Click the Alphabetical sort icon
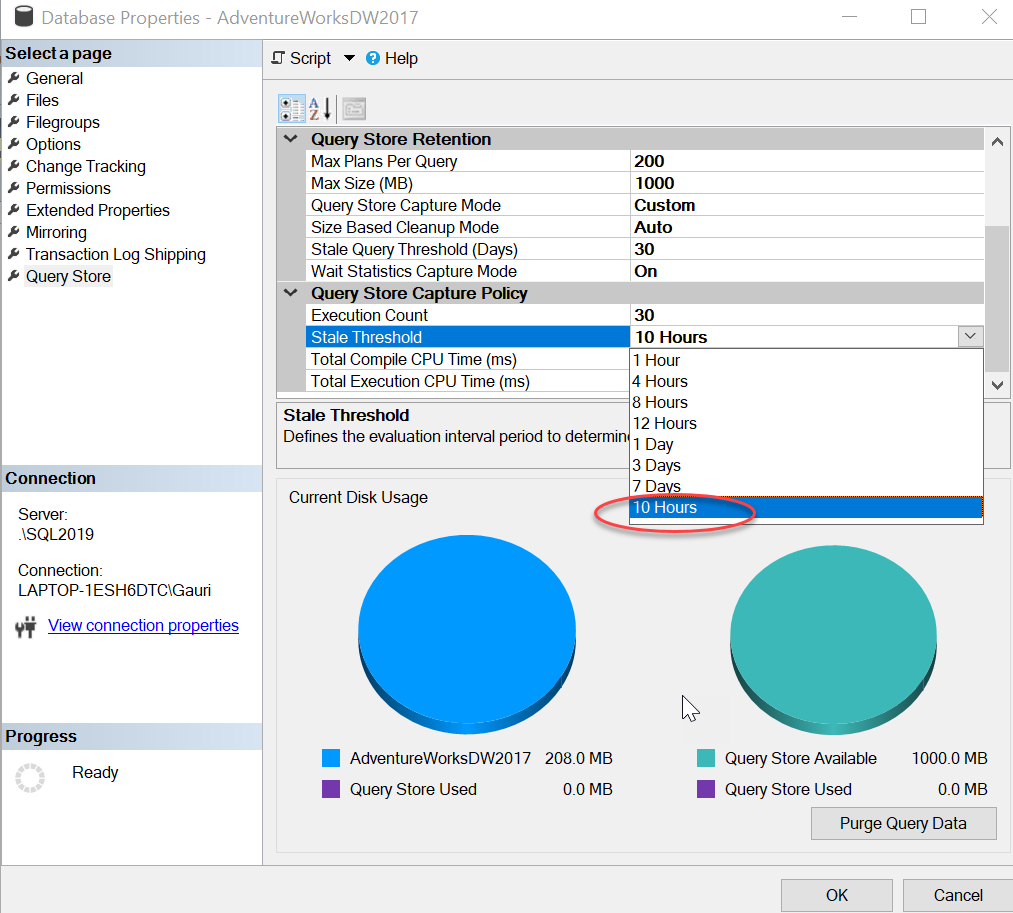 click(319, 108)
